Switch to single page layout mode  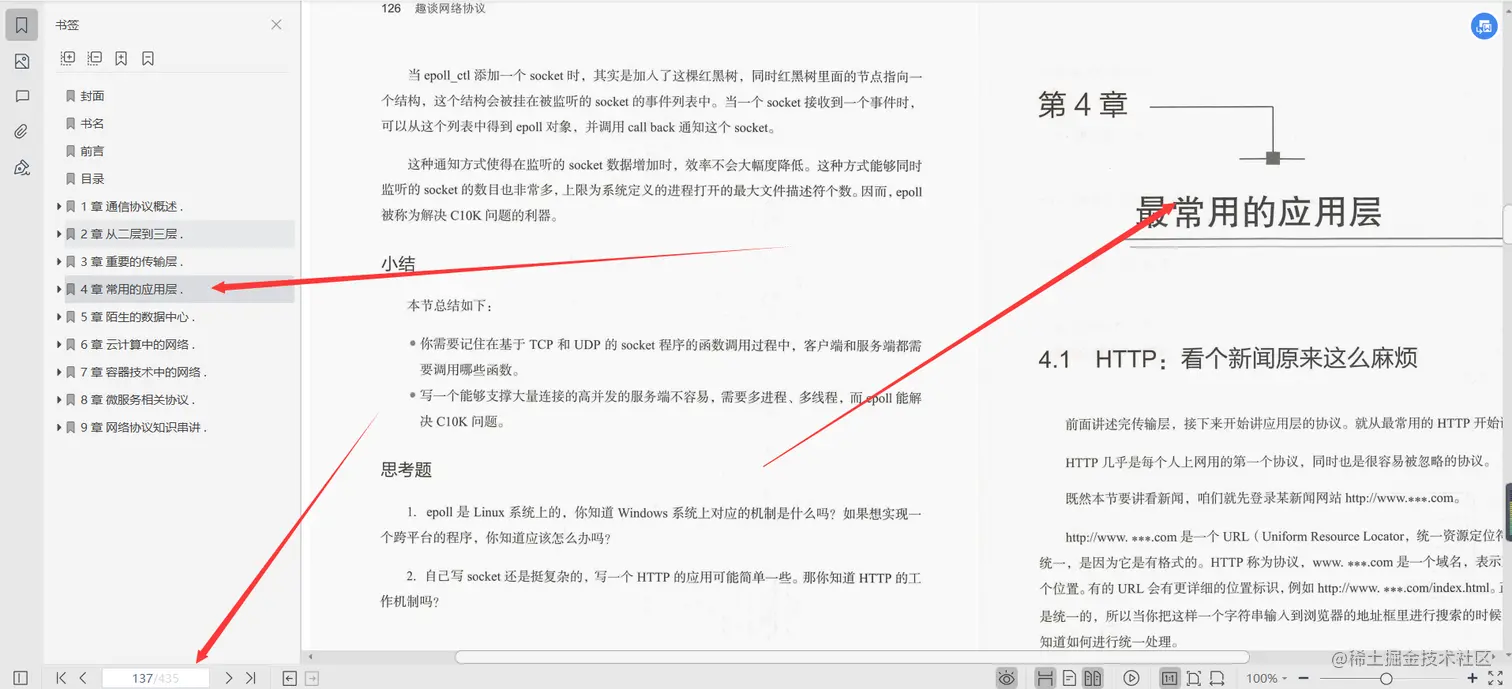[x=1070, y=677]
